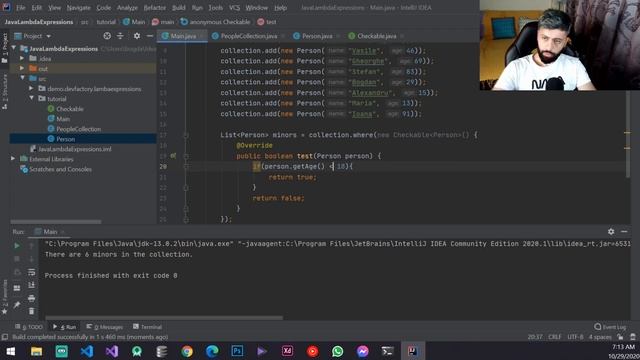Open Run panel settings gear
The width and height of the screenshot is (640, 360).
(611, 231)
